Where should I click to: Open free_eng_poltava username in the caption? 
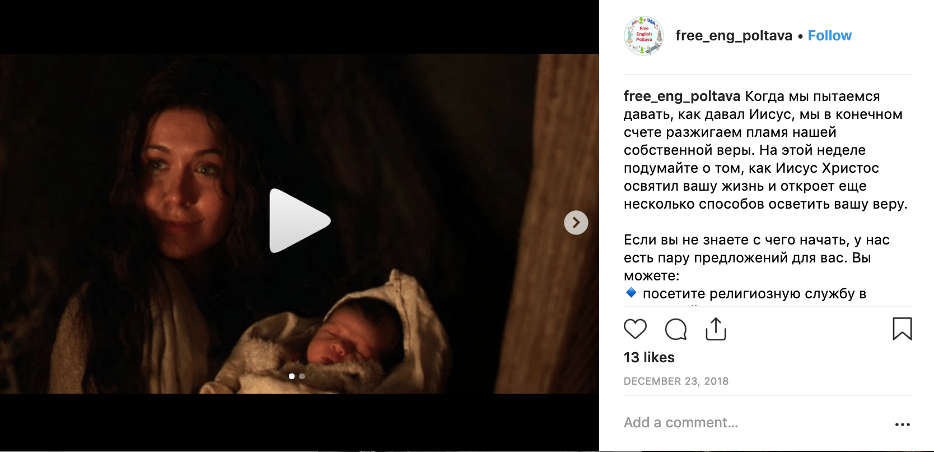pyautogui.click(x=682, y=96)
